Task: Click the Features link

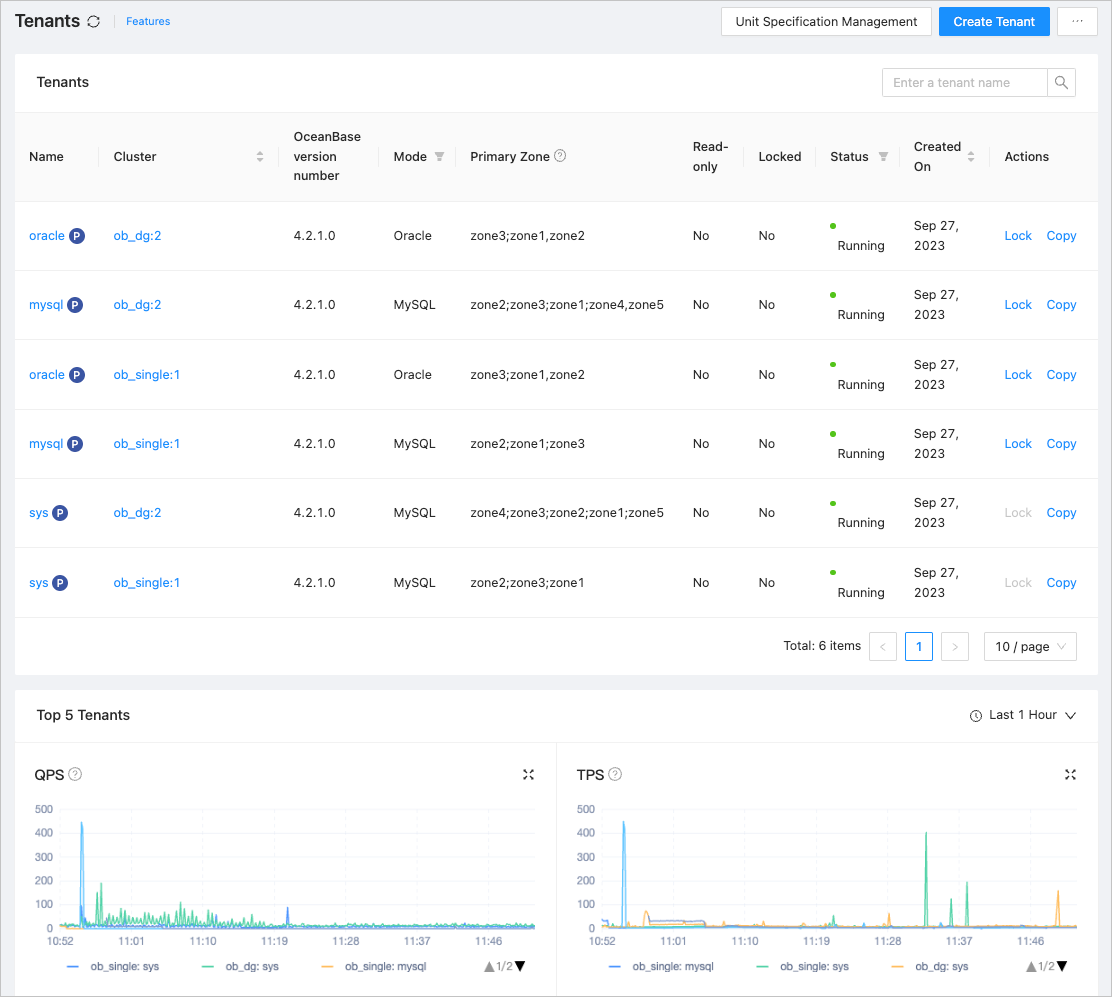Action: (148, 22)
